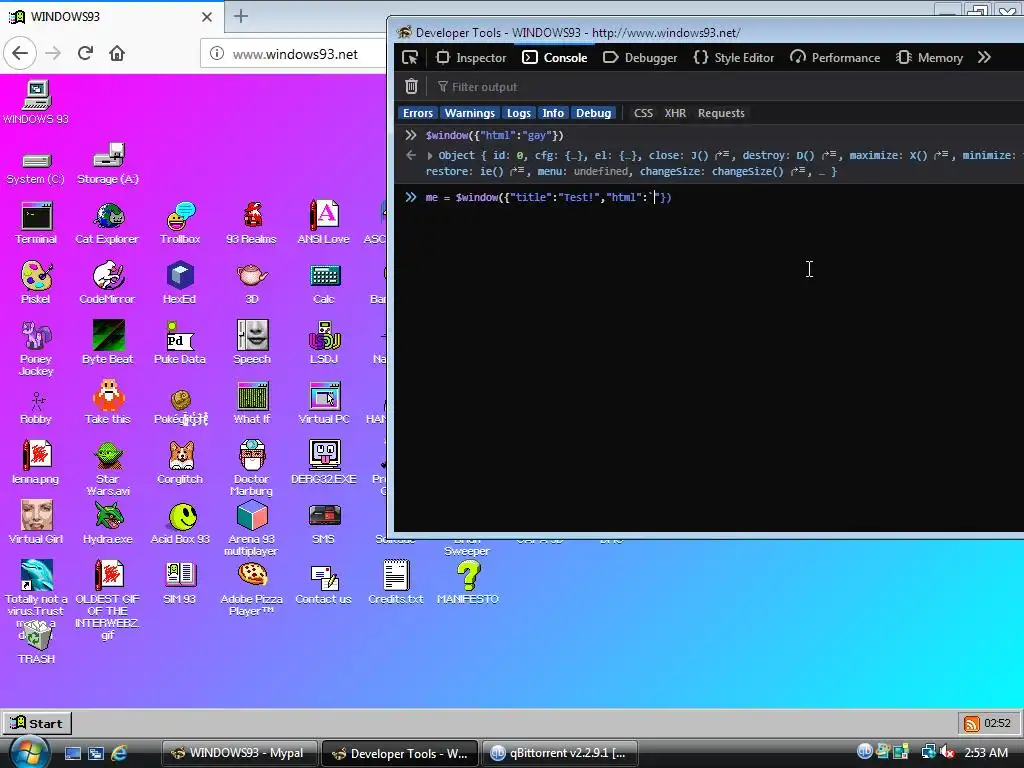The width and height of the screenshot is (1024, 768).
Task: Open the Terminal desktop icon
Action: [36, 223]
